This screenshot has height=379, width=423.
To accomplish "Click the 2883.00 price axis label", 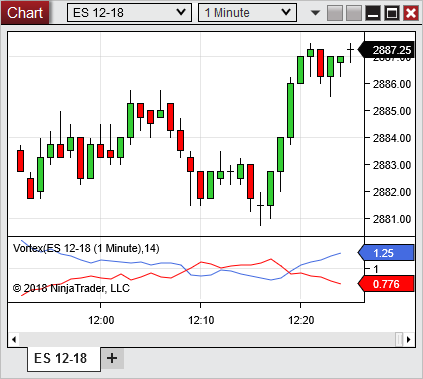I will (x=392, y=165).
